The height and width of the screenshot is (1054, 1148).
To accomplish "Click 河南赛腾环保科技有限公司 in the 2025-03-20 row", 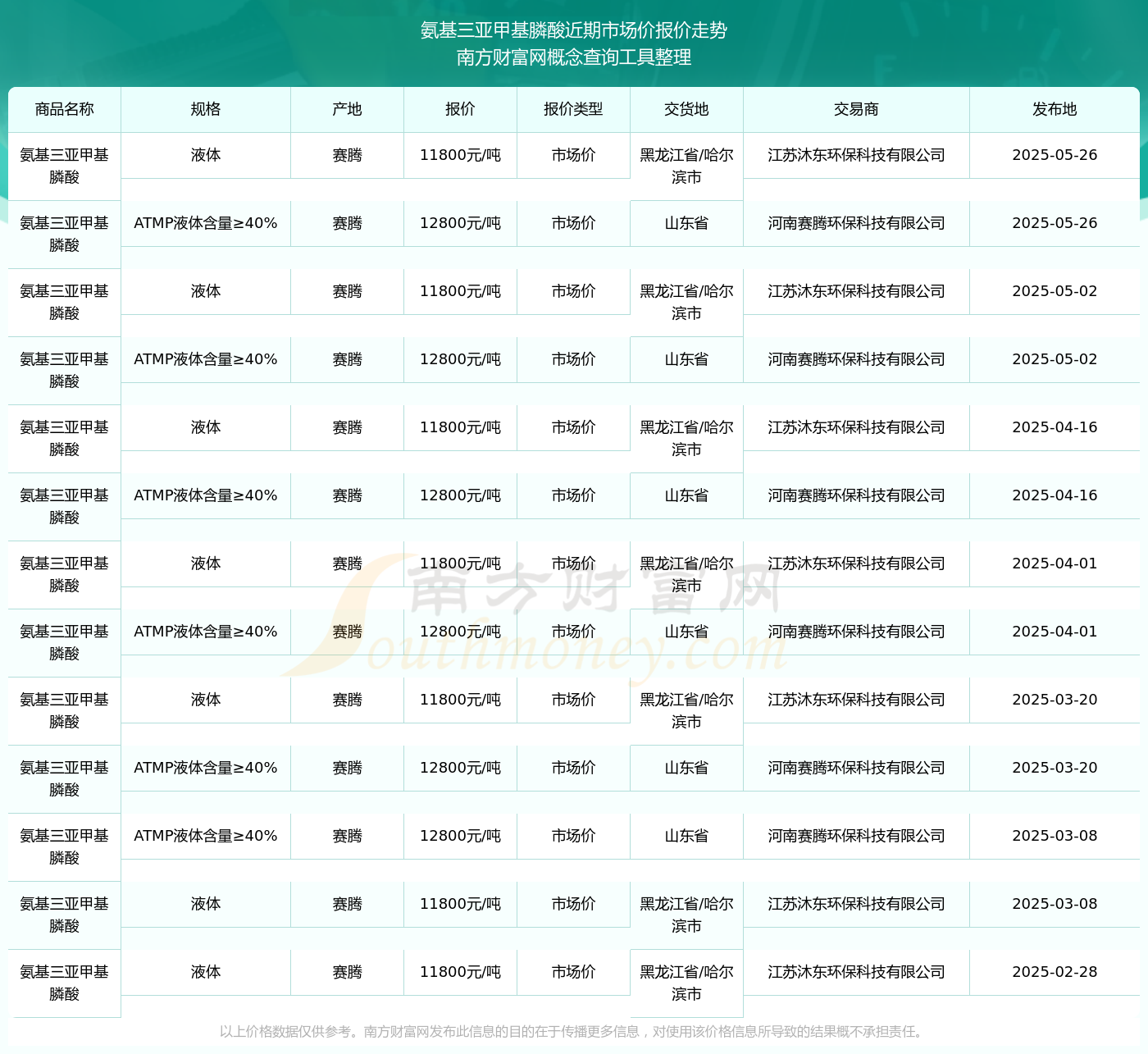I will pos(856,768).
